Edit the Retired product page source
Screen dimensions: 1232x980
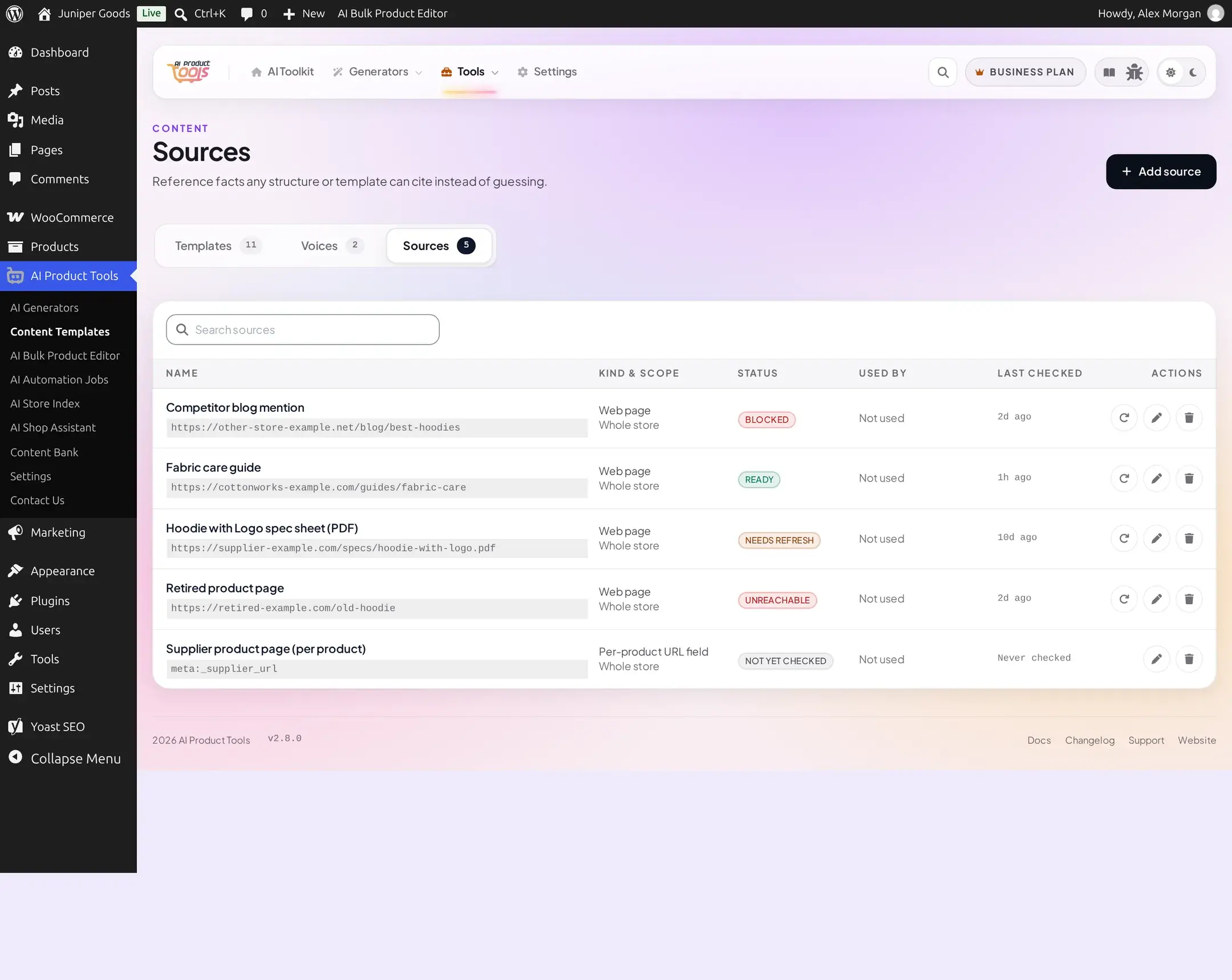1156,599
